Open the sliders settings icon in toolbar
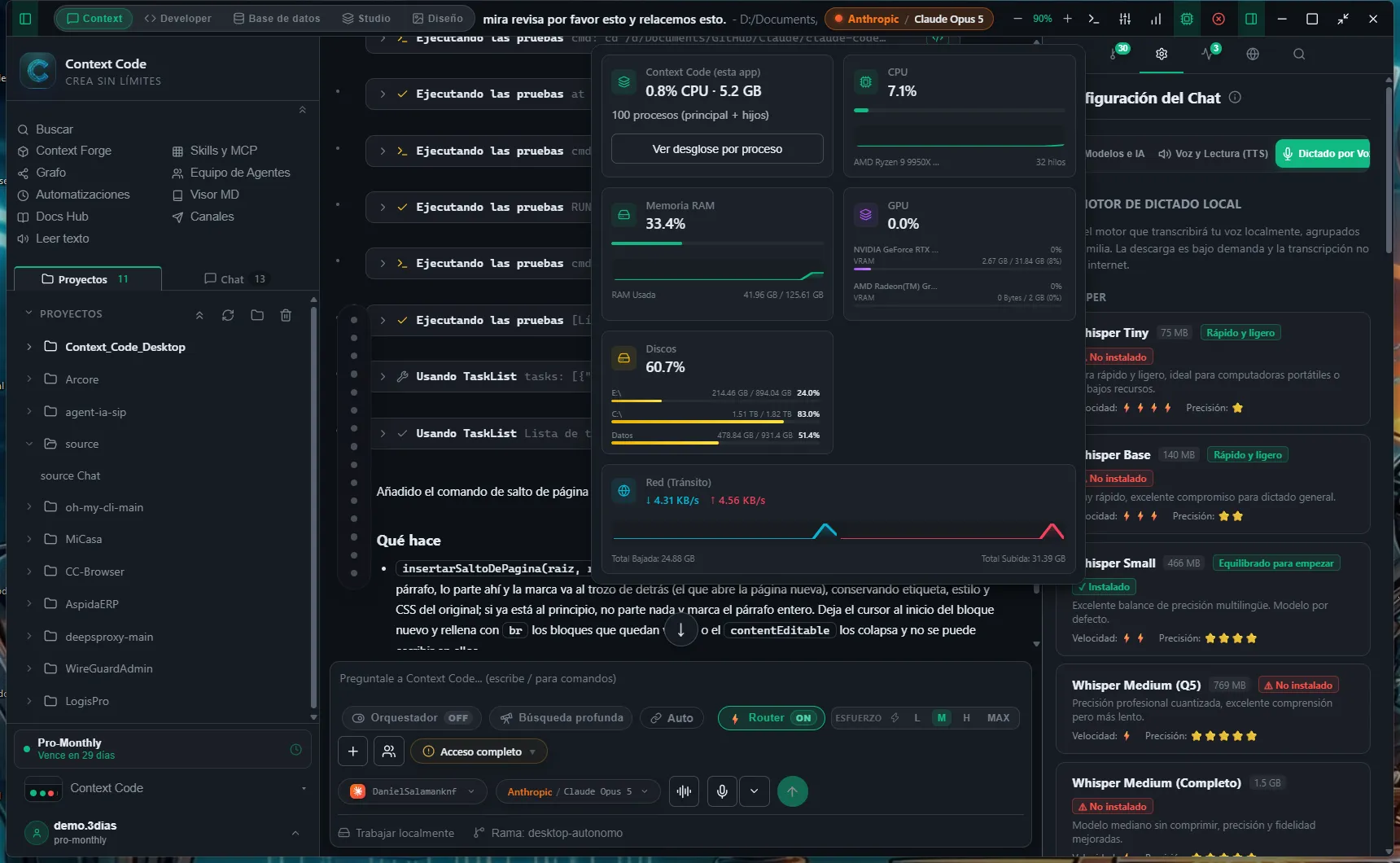Screen dimensions: 1400x863 click(x=1125, y=18)
